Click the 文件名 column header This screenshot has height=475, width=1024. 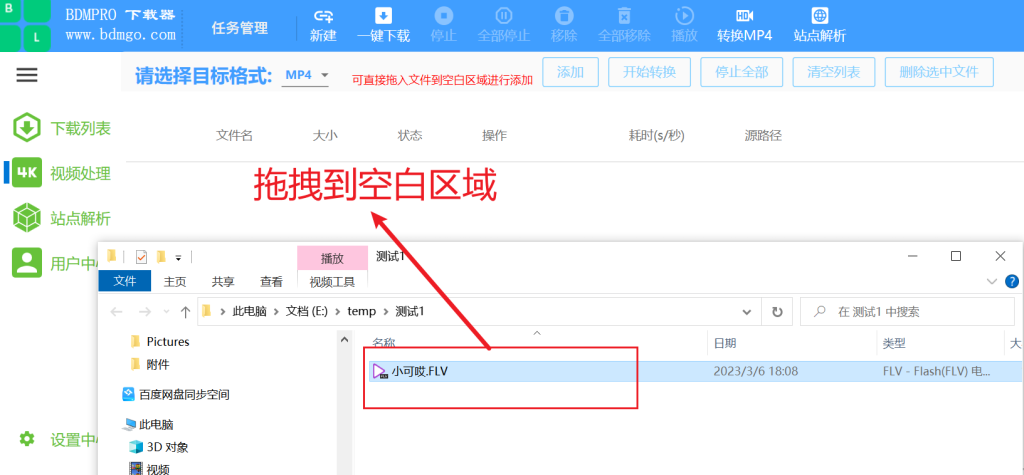(234, 136)
